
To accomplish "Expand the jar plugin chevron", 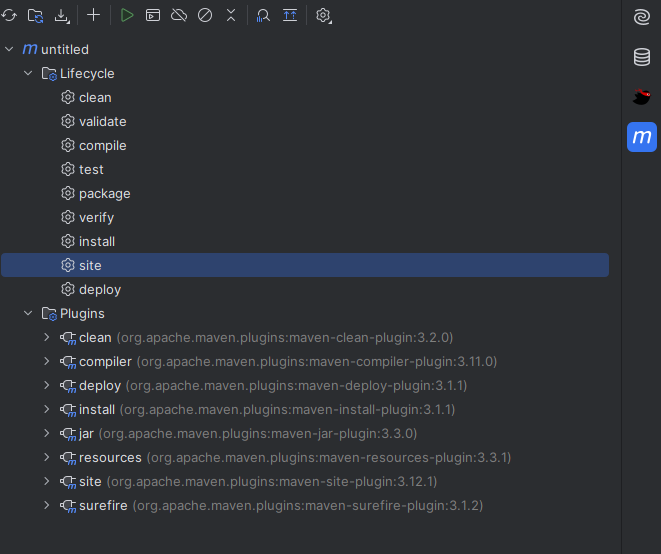I will click(x=47, y=433).
